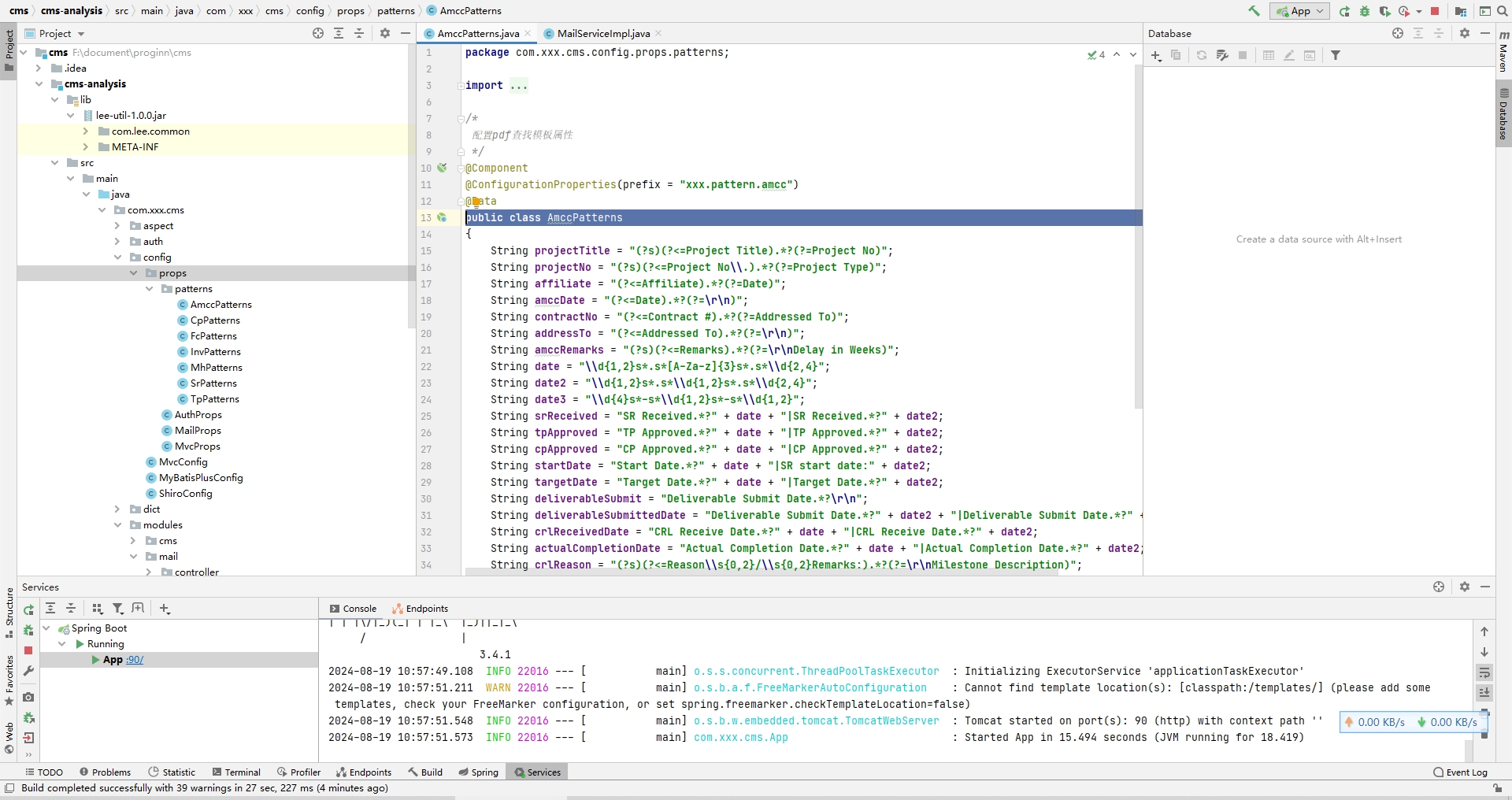This screenshot has height=800, width=1512.
Task: Stop the service with red square in Services
Action: pyautogui.click(x=28, y=650)
